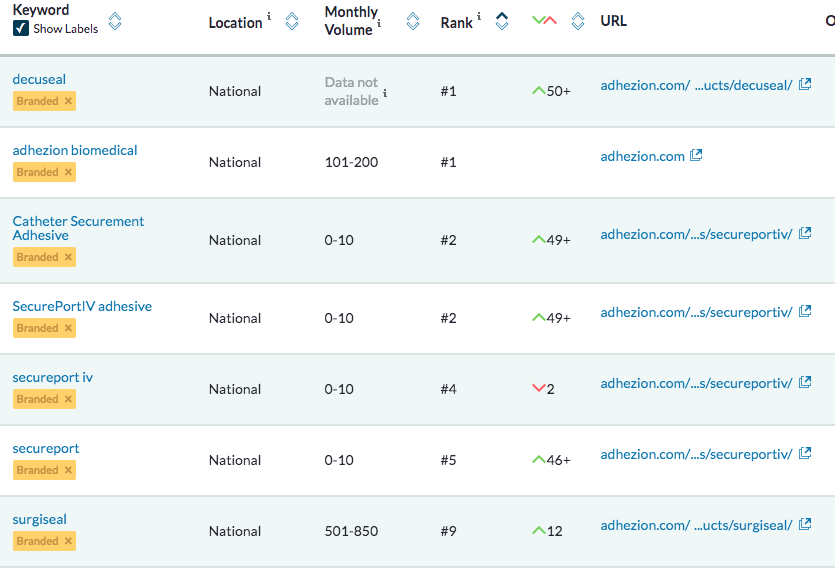The image size is (835, 572).
Task: Uncheck the Show Labels checkbox
Action: (x=20, y=29)
